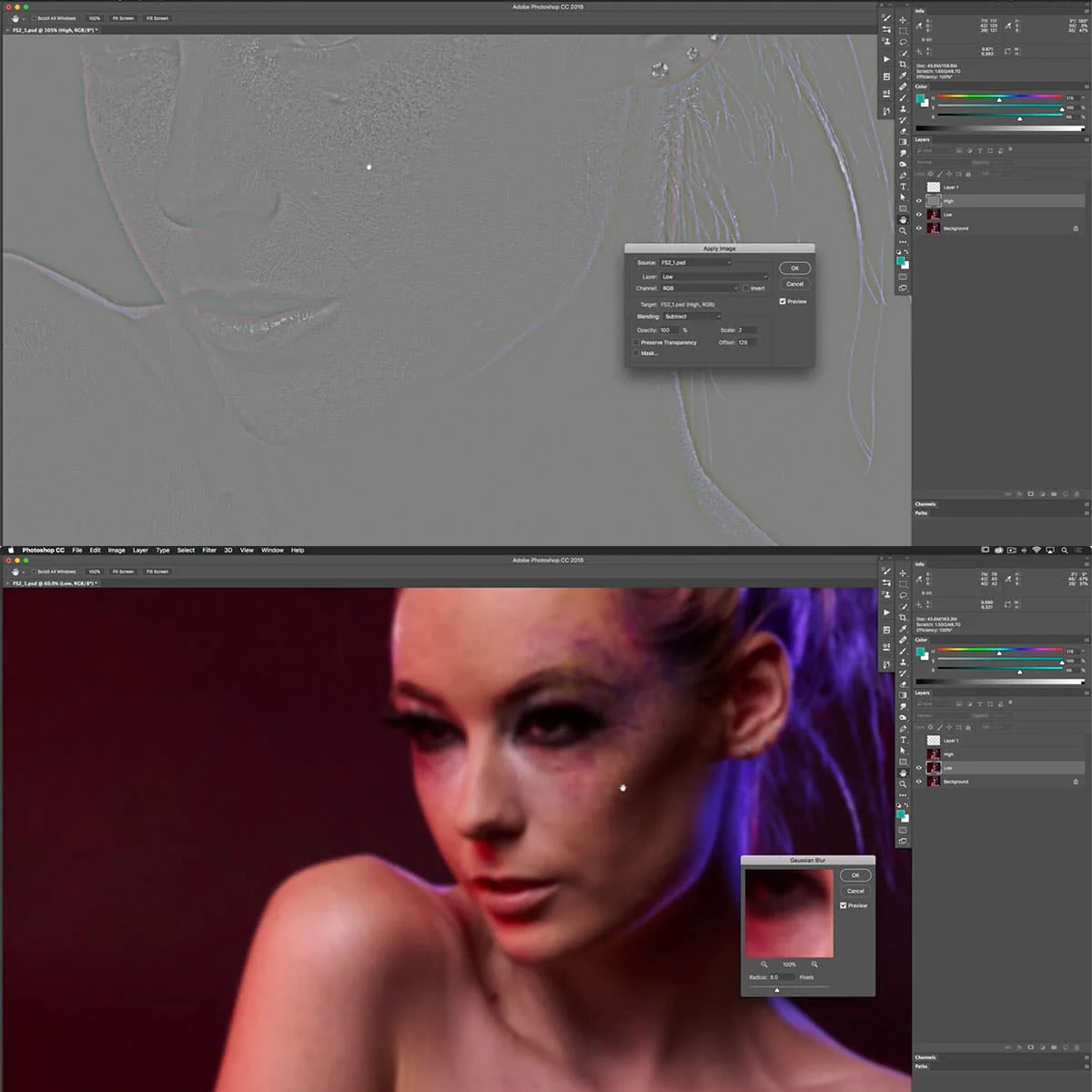Select the Crop tool in upper window
Image resolution: width=1092 pixels, height=1092 pixels.
[x=903, y=65]
